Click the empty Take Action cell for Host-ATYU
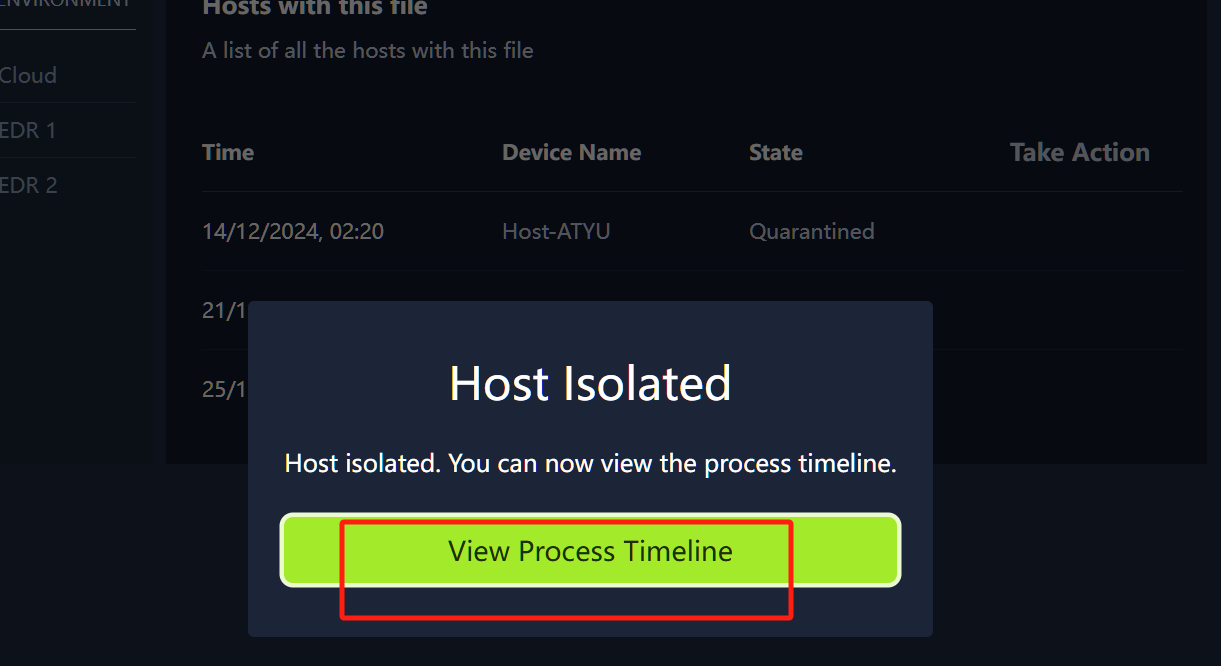Image resolution: width=1221 pixels, height=666 pixels. (1079, 232)
